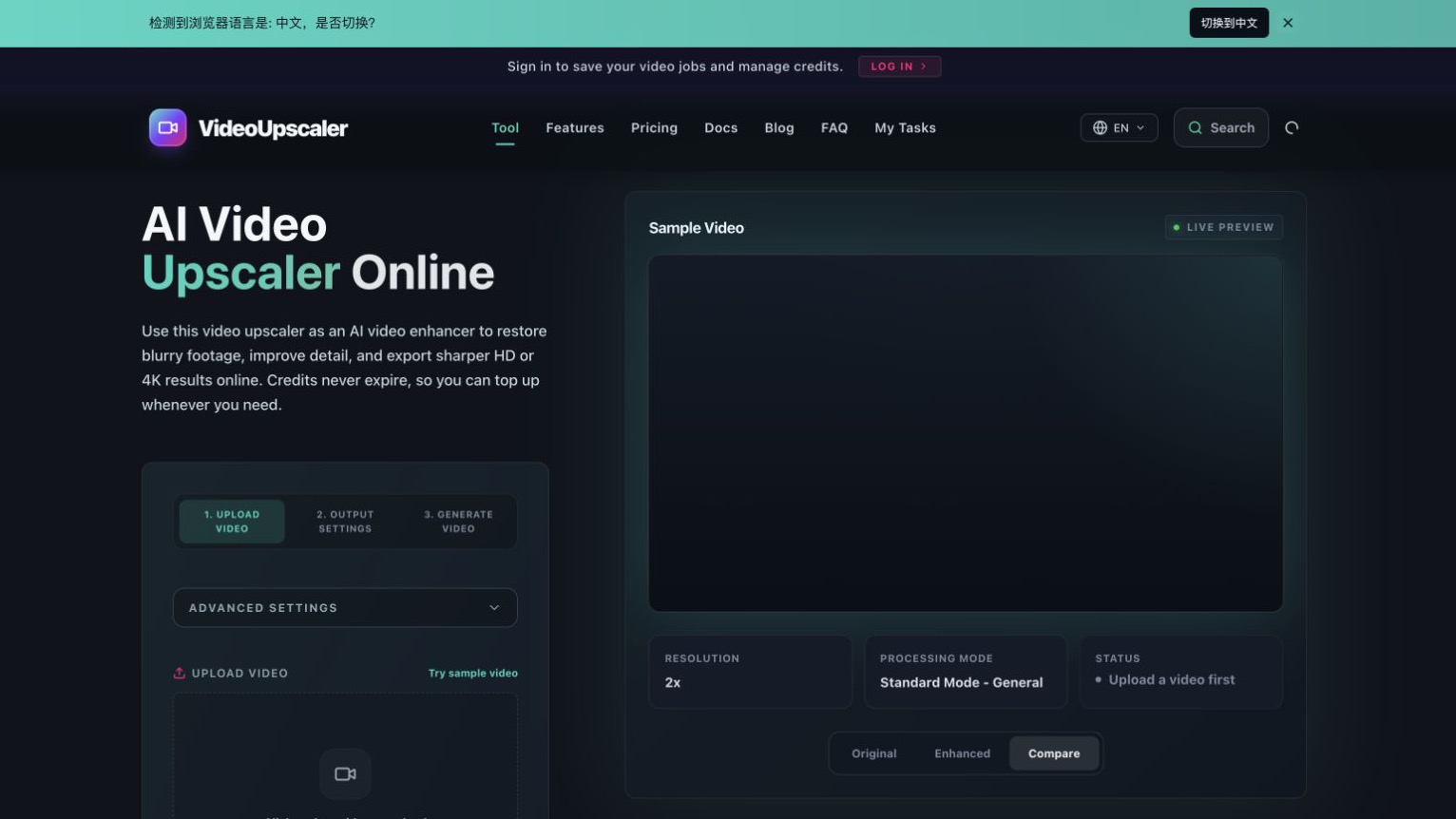This screenshot has height=819, width=1456.
Task: Close the language detection banner
Action: click(x=1288, y=23)
